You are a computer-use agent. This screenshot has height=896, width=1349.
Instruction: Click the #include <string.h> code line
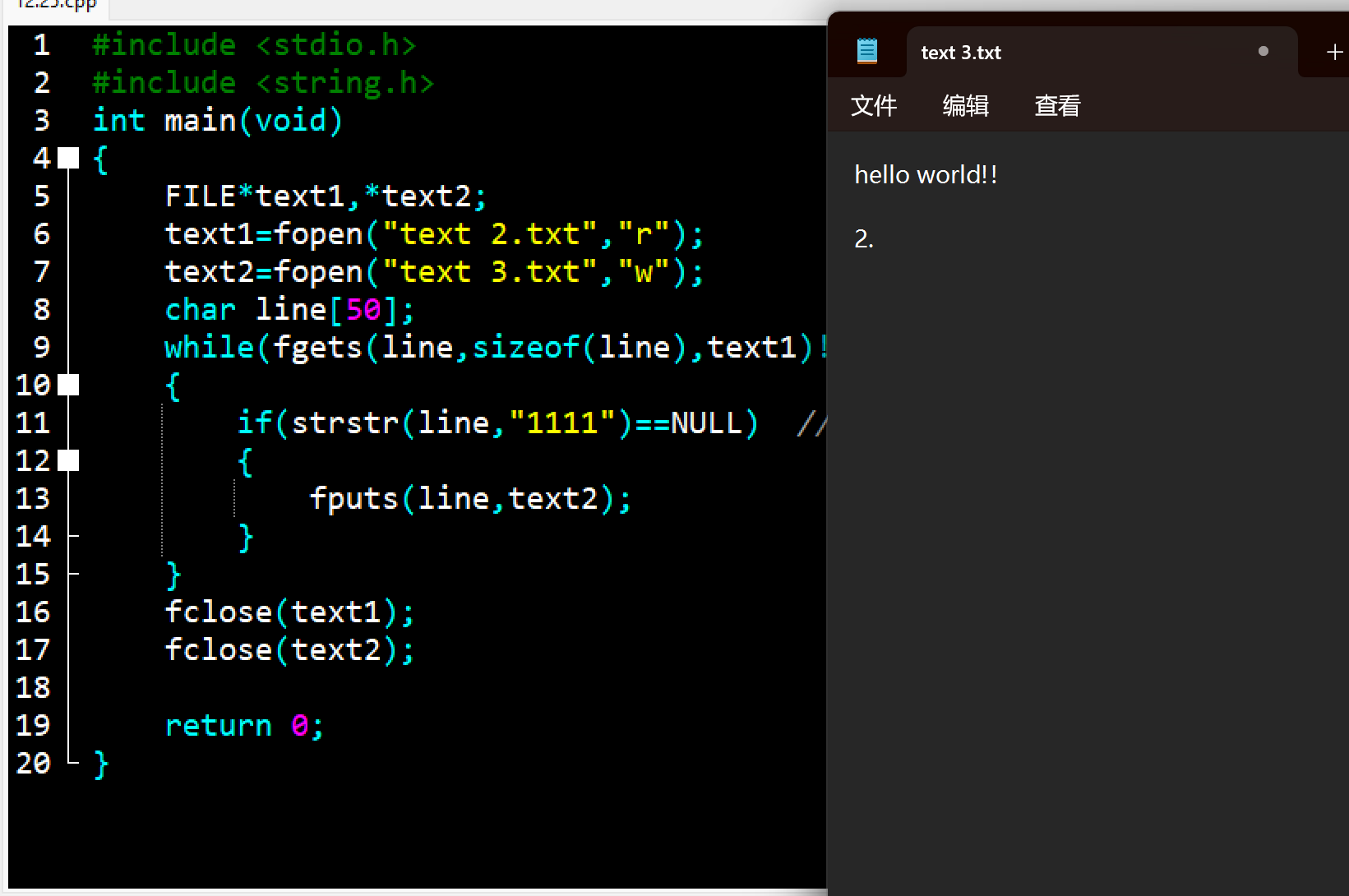point(263,83)
